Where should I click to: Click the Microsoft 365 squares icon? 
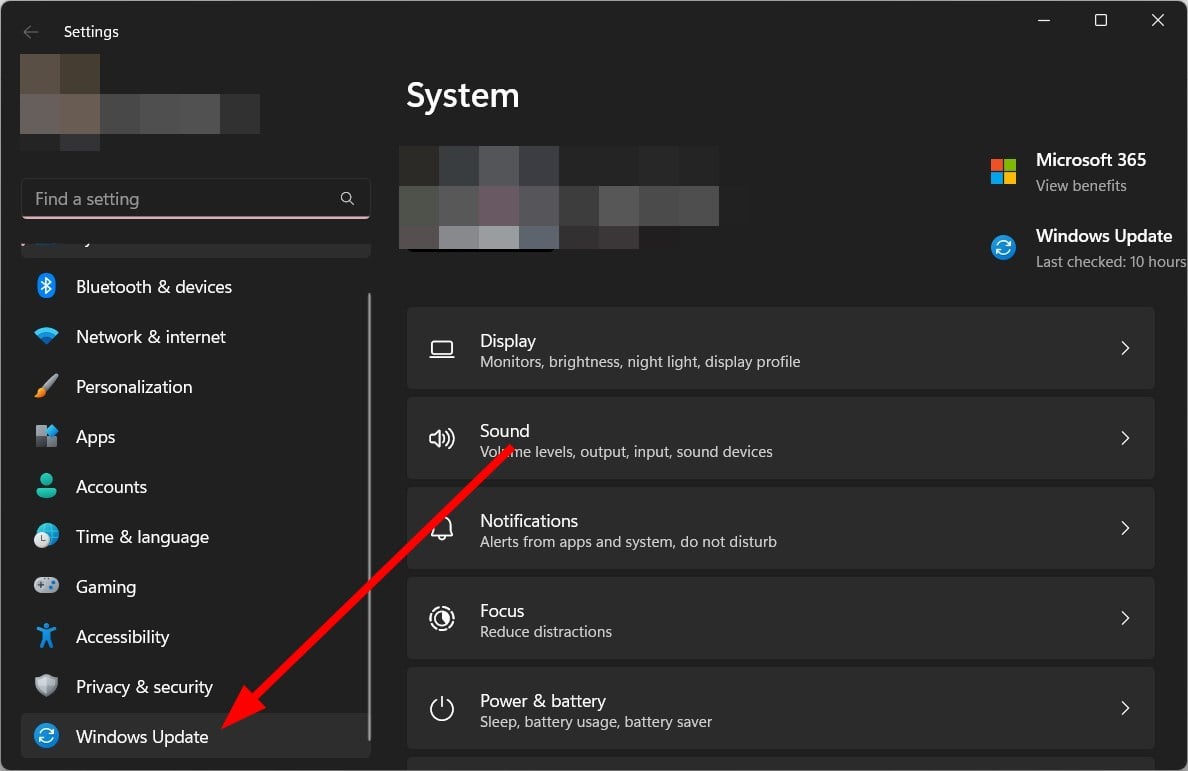(1002, 171)
